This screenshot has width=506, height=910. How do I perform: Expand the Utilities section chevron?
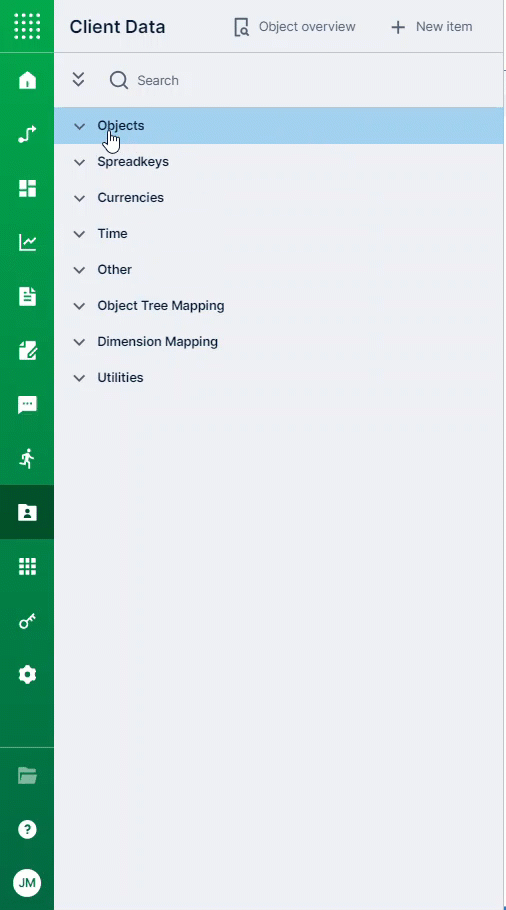[x=79, y=378]
